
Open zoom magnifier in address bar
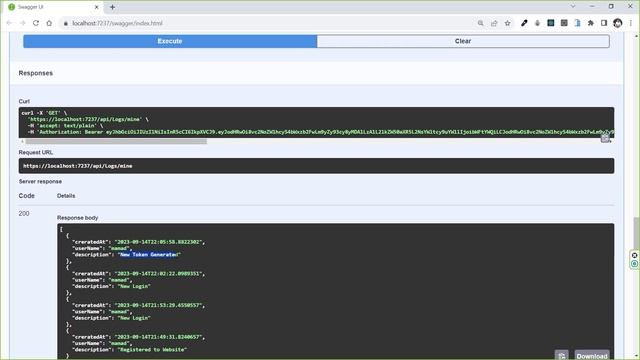480,23
